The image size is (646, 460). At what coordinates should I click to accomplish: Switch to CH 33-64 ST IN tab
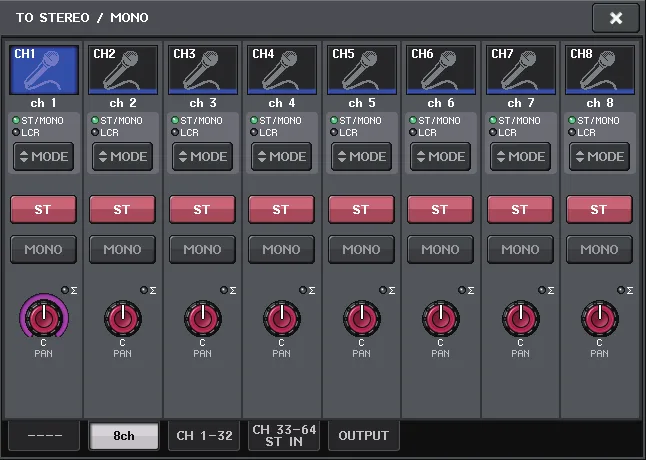click(284, 436)
